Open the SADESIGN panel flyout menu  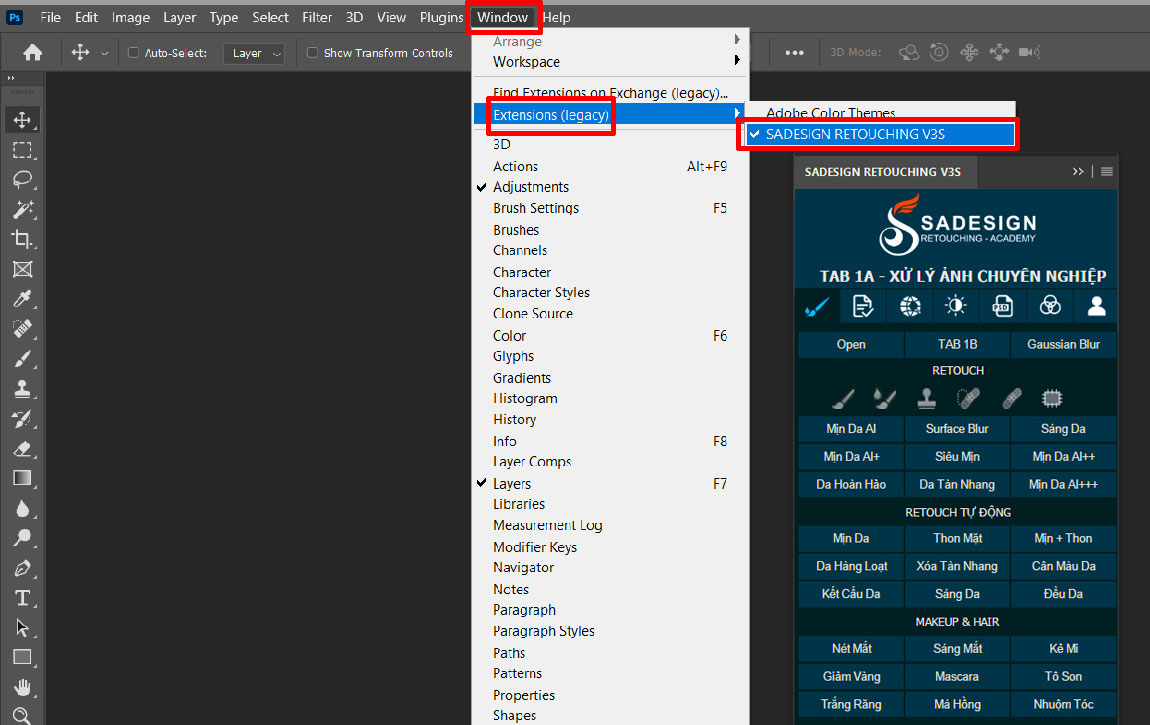(x=1107, y=172)
